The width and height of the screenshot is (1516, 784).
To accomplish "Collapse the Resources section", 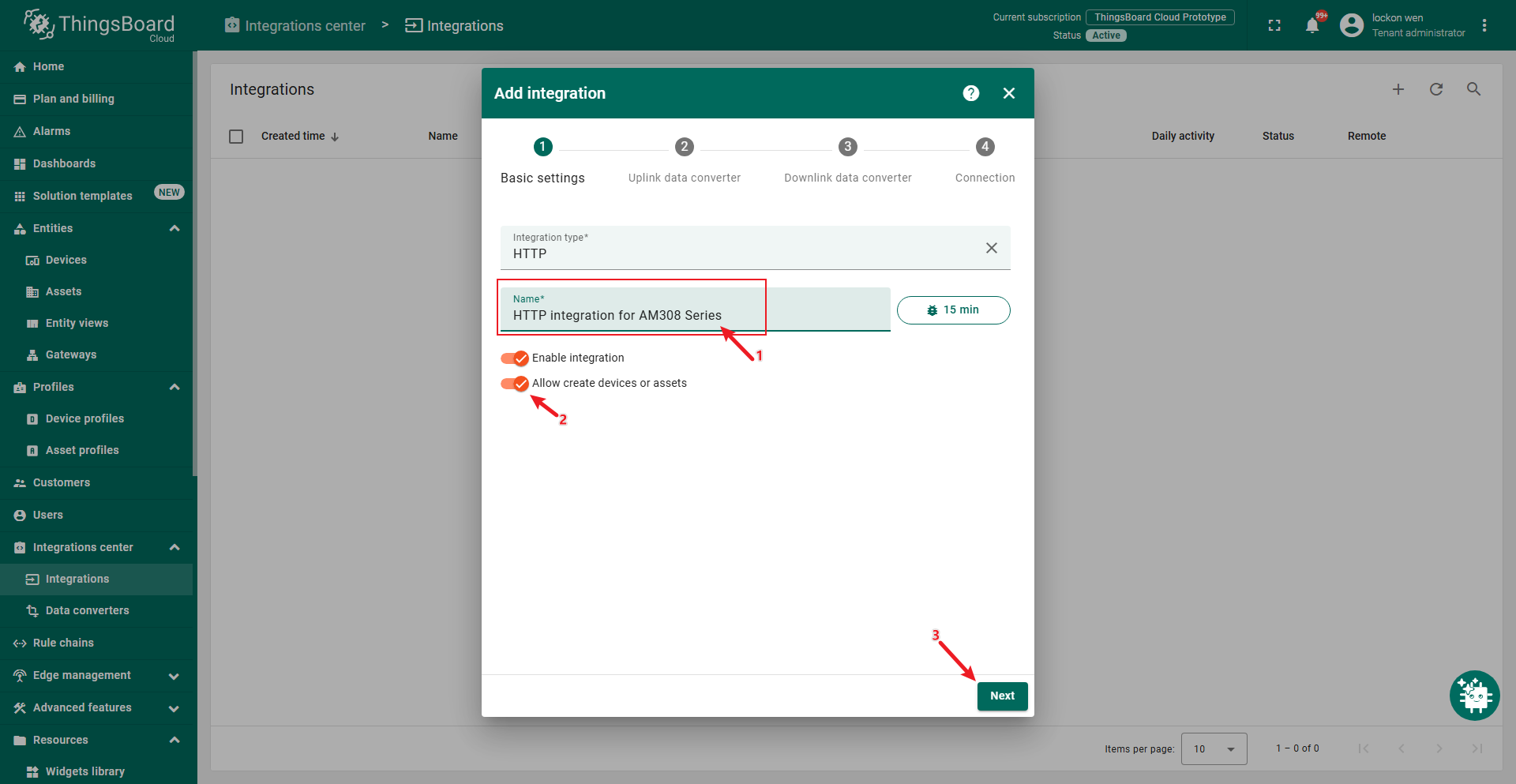I will coord(174,741).
